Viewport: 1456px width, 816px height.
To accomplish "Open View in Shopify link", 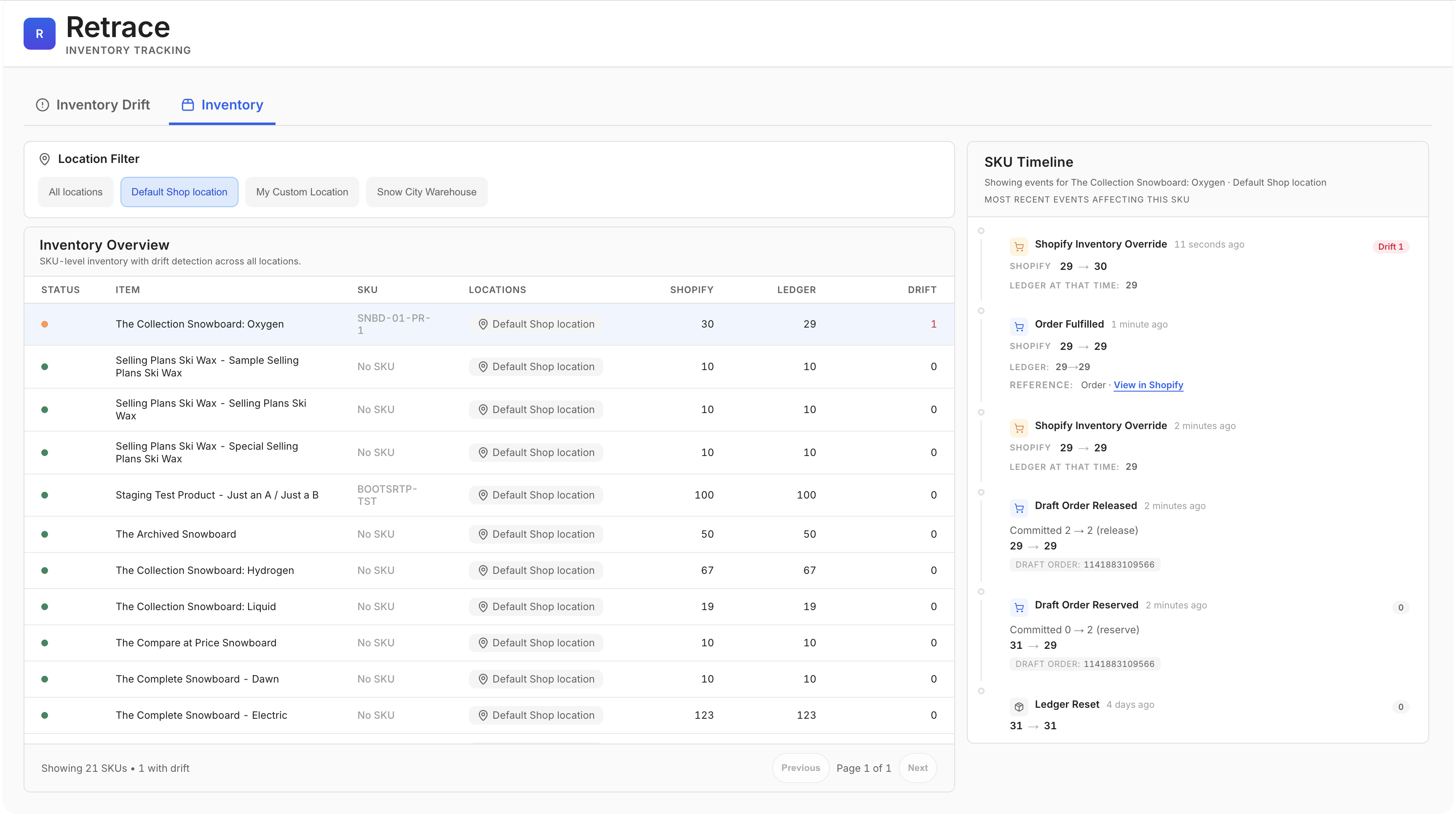I will point(1148,385).
